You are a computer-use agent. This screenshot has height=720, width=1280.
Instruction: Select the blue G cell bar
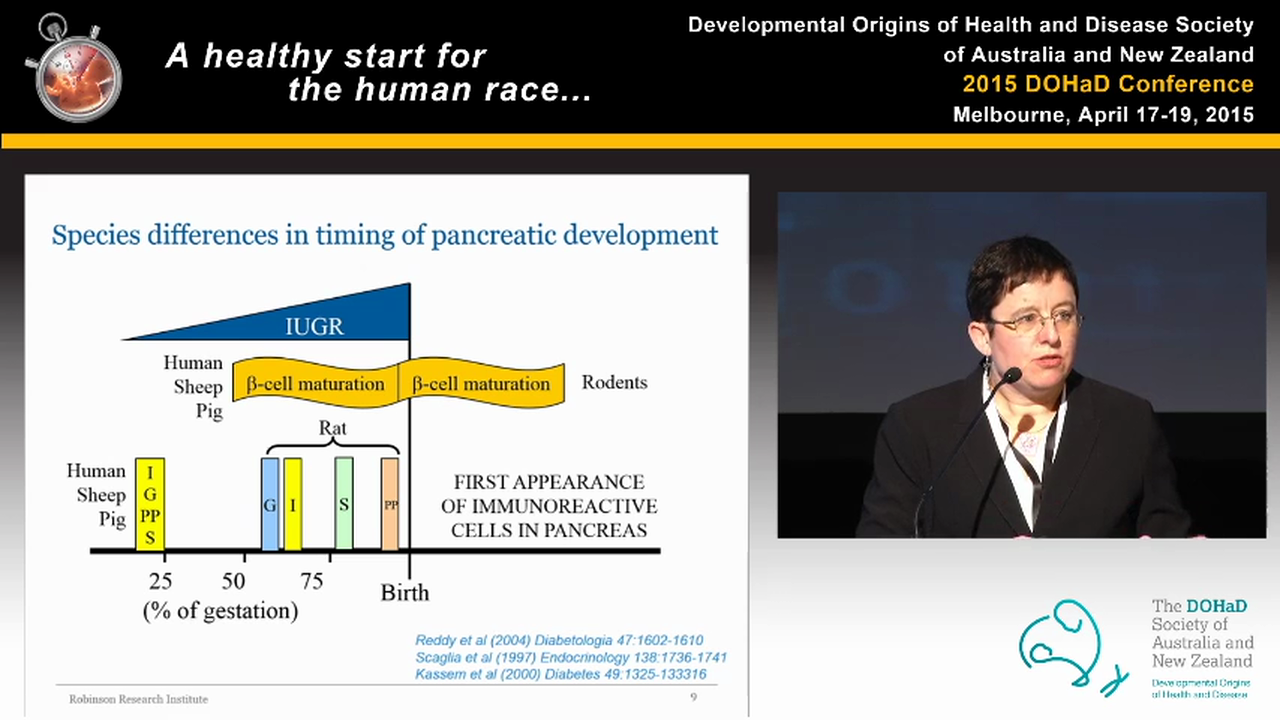[x=270, y=505]
